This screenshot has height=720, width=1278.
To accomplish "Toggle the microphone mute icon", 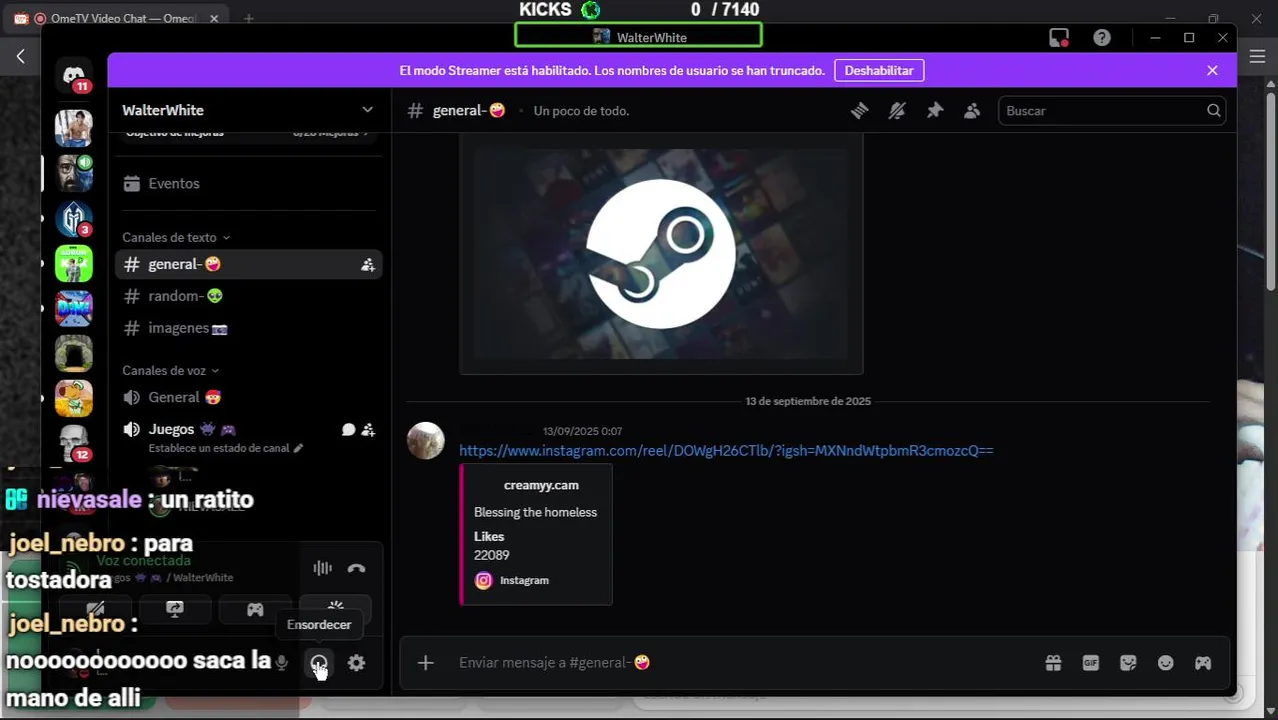I will (282, 663).
